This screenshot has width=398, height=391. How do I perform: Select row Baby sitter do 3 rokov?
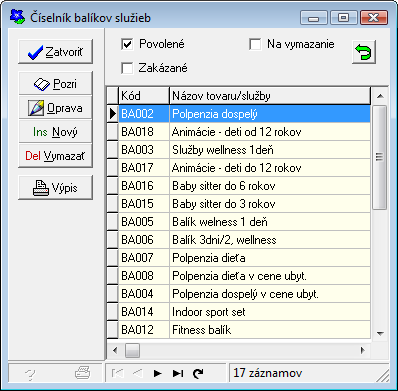[239, 204]
